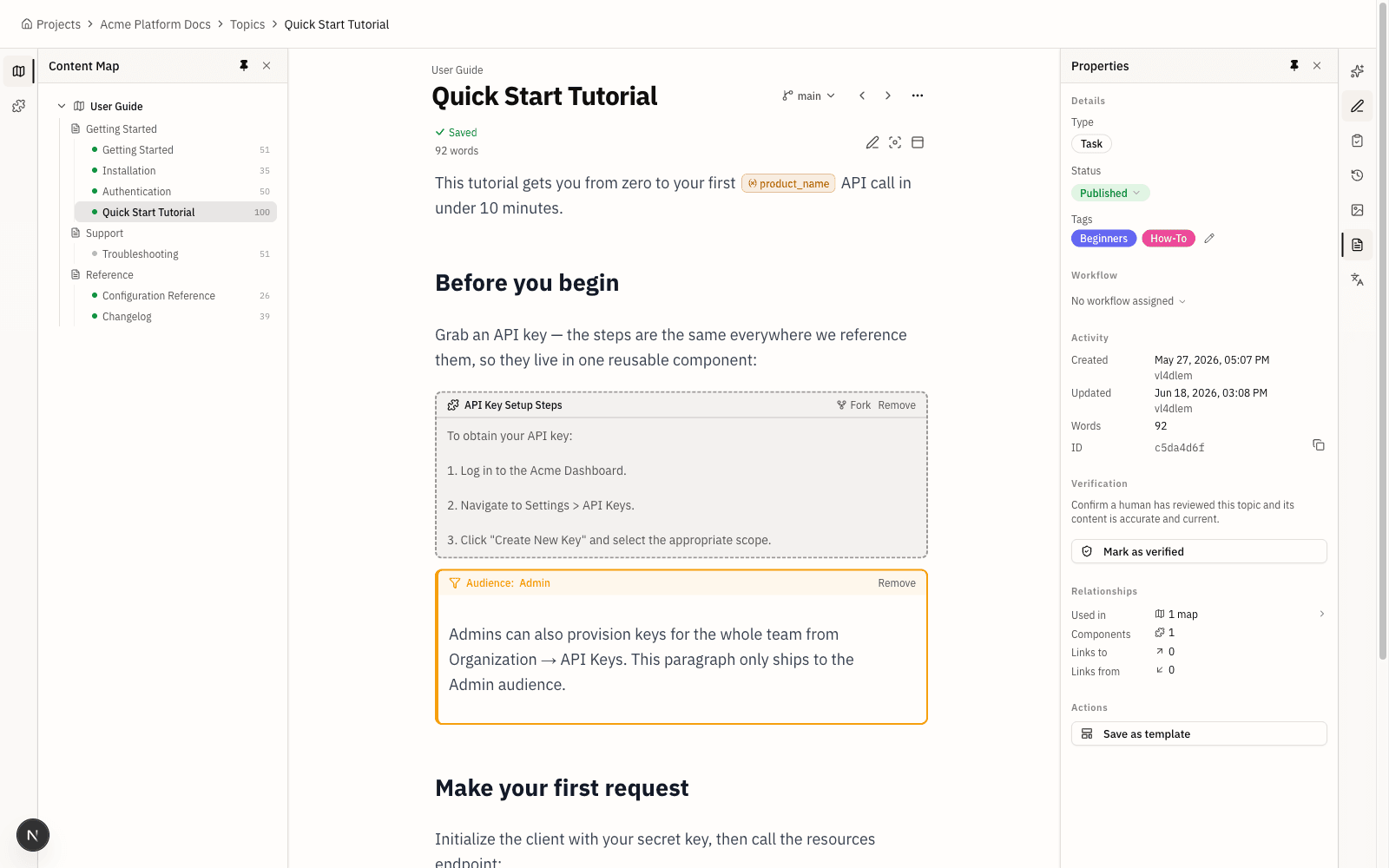This screenshot has height=868, width=1389.
Task: Toggle the focus mode icon in editor toolbar
Action: point(895,142)
